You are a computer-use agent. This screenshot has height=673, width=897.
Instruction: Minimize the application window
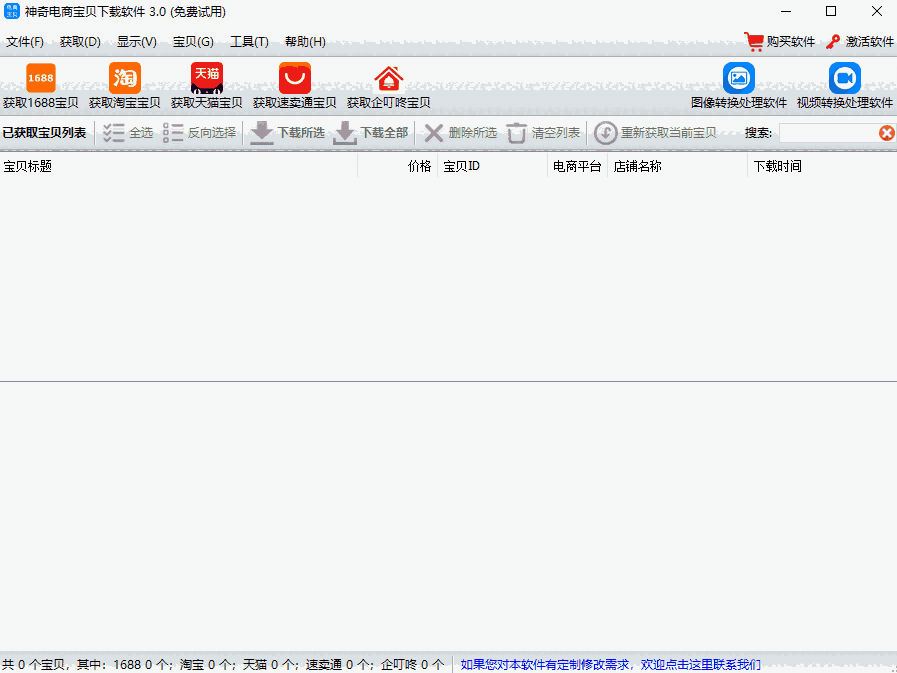[x=786, y=11]
